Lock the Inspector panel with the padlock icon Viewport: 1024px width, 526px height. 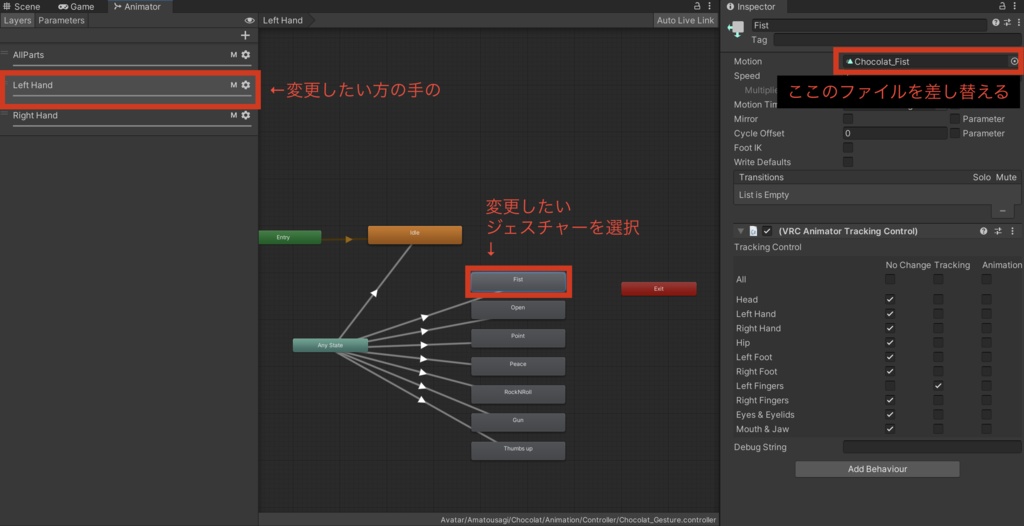1004,6
